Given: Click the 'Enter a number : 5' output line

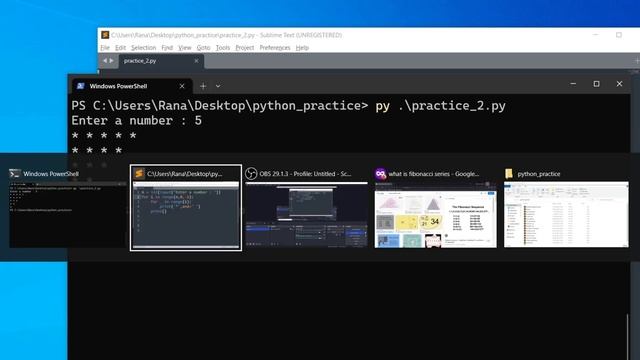Looking at the screenshot, I should point(136,121).
